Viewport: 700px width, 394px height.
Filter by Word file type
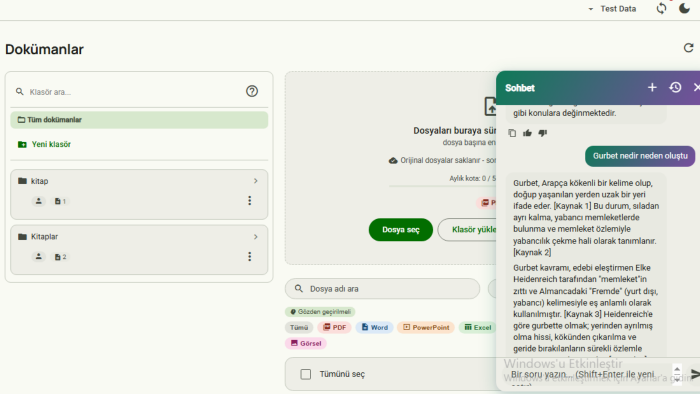tap(375, 328)
